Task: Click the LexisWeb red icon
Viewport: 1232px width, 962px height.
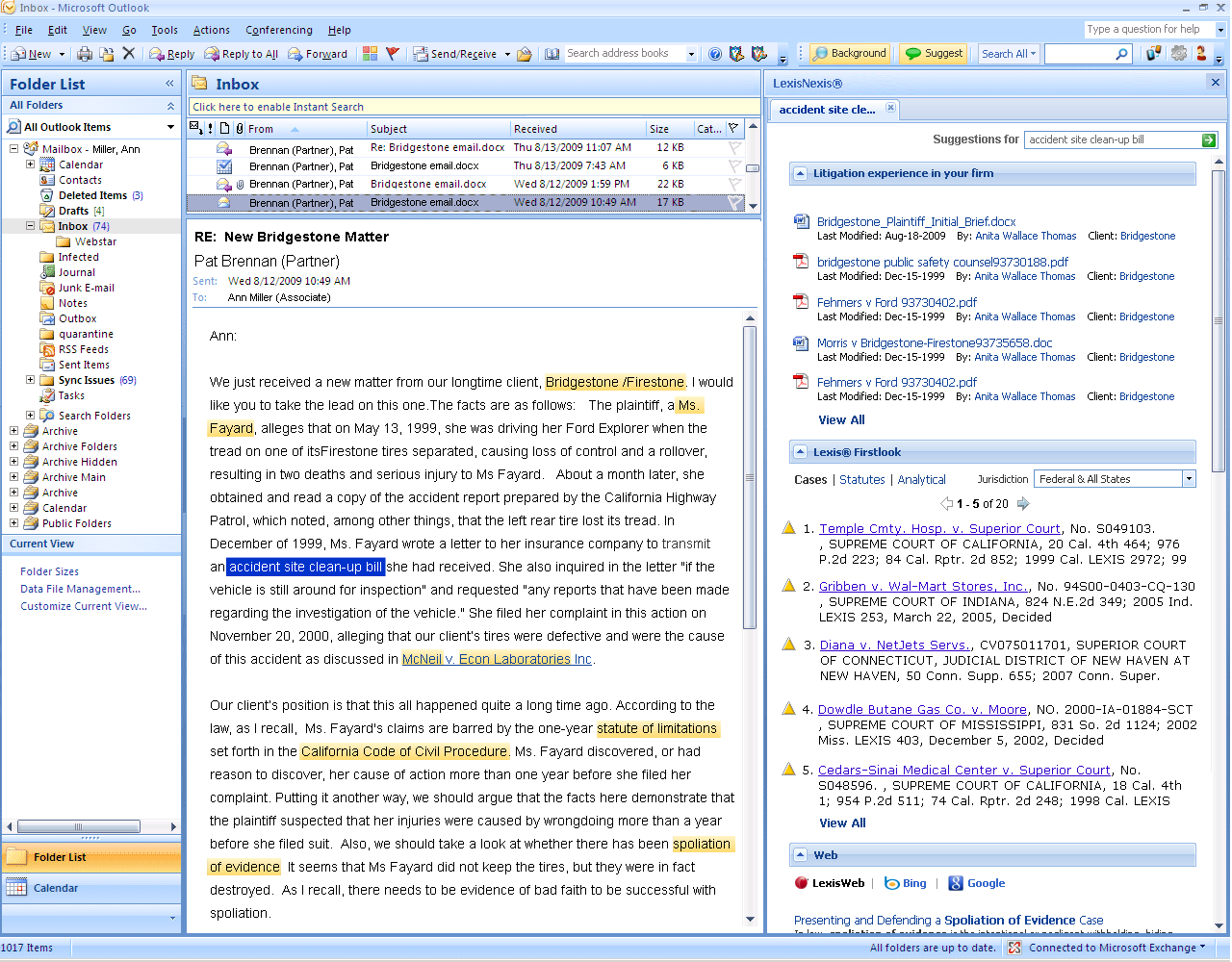Action: tap(801, 883)
